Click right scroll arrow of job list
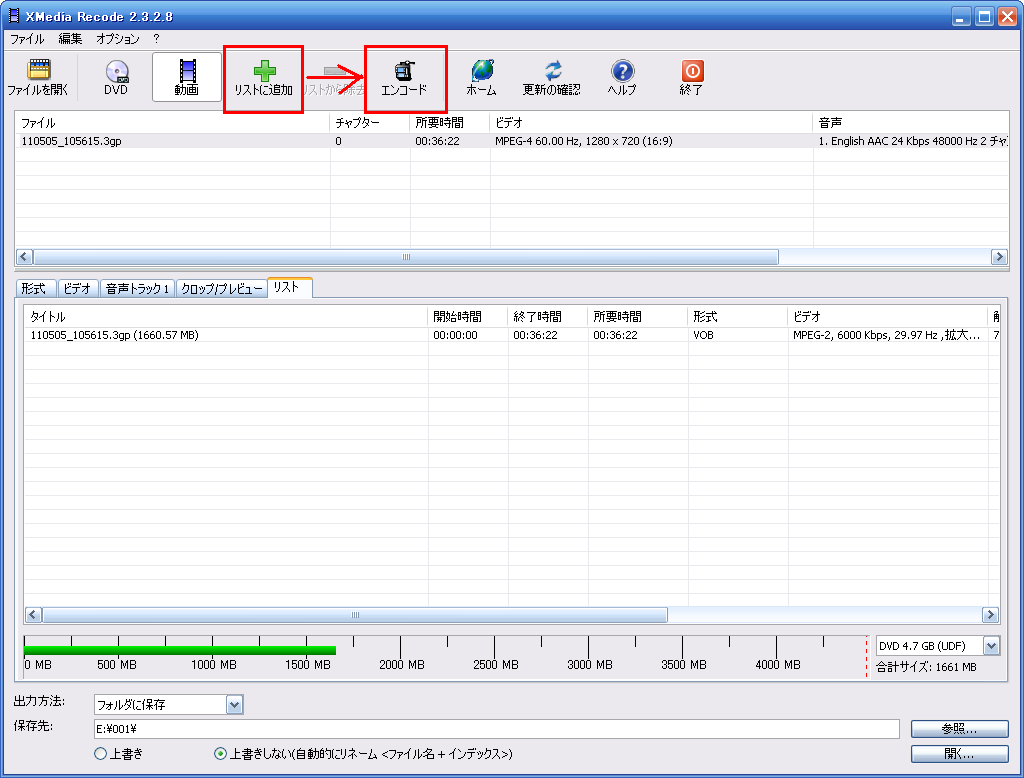 [x=990, y=615]
